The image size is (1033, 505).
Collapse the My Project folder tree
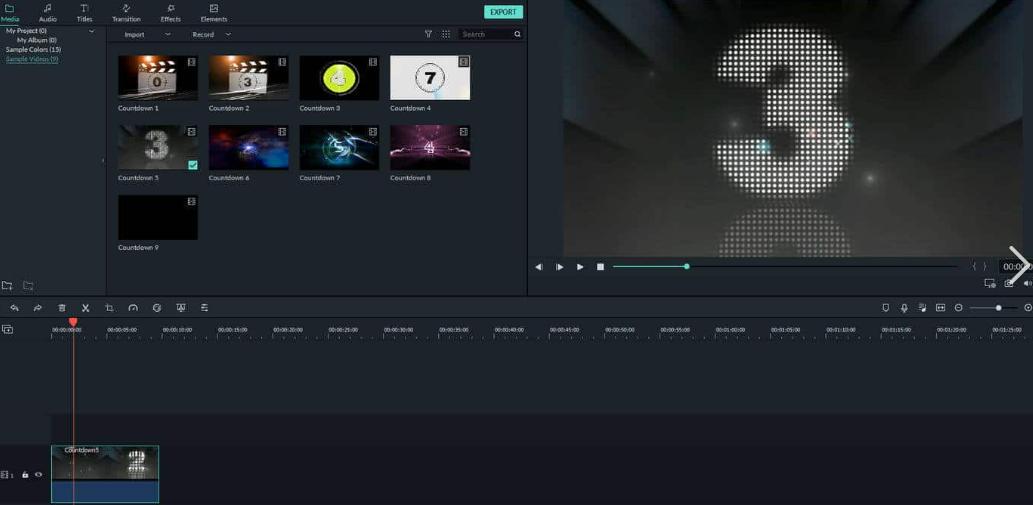click(92, 31)
